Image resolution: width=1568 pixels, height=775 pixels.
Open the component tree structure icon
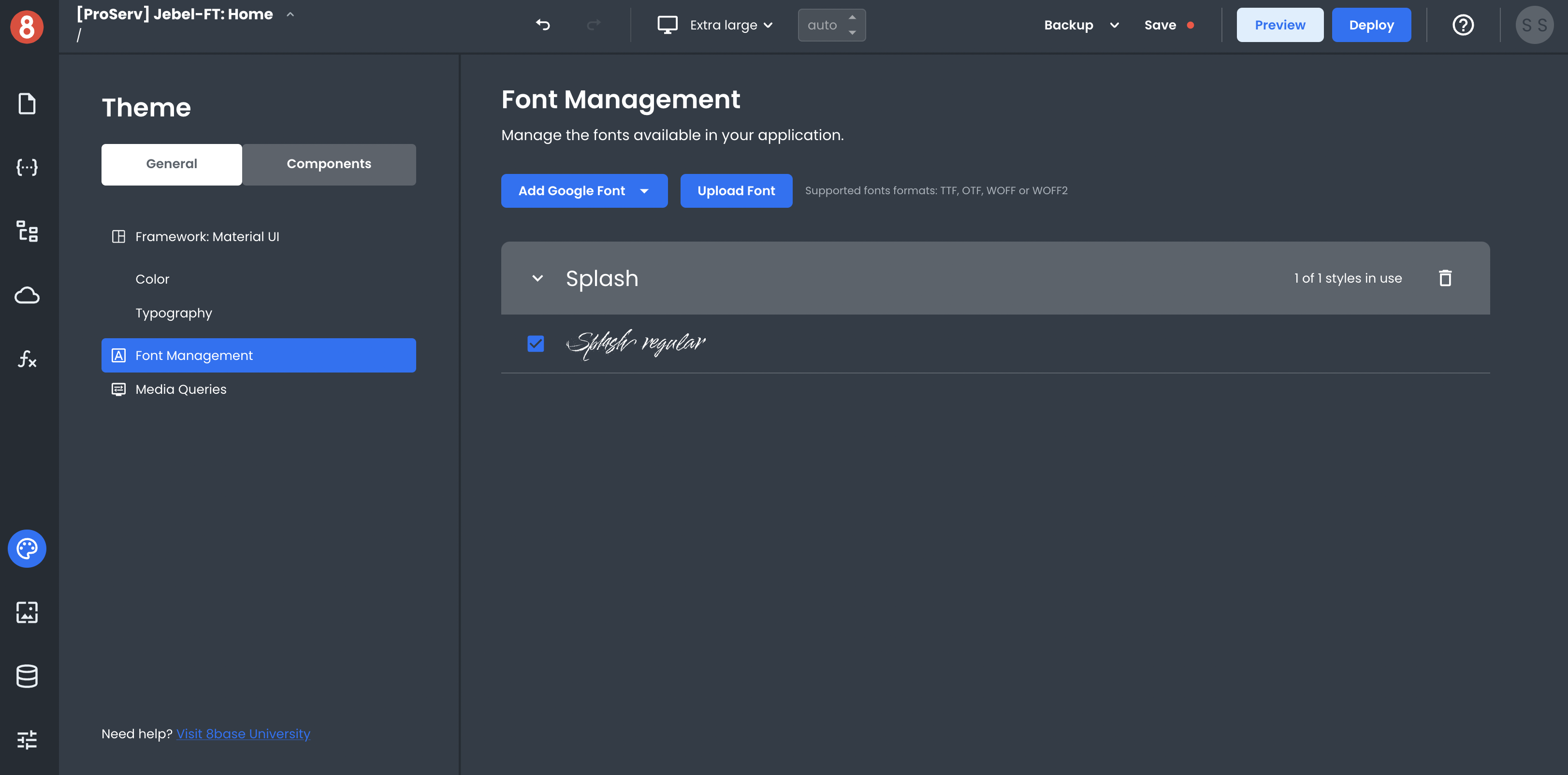(x=27, y=231)
